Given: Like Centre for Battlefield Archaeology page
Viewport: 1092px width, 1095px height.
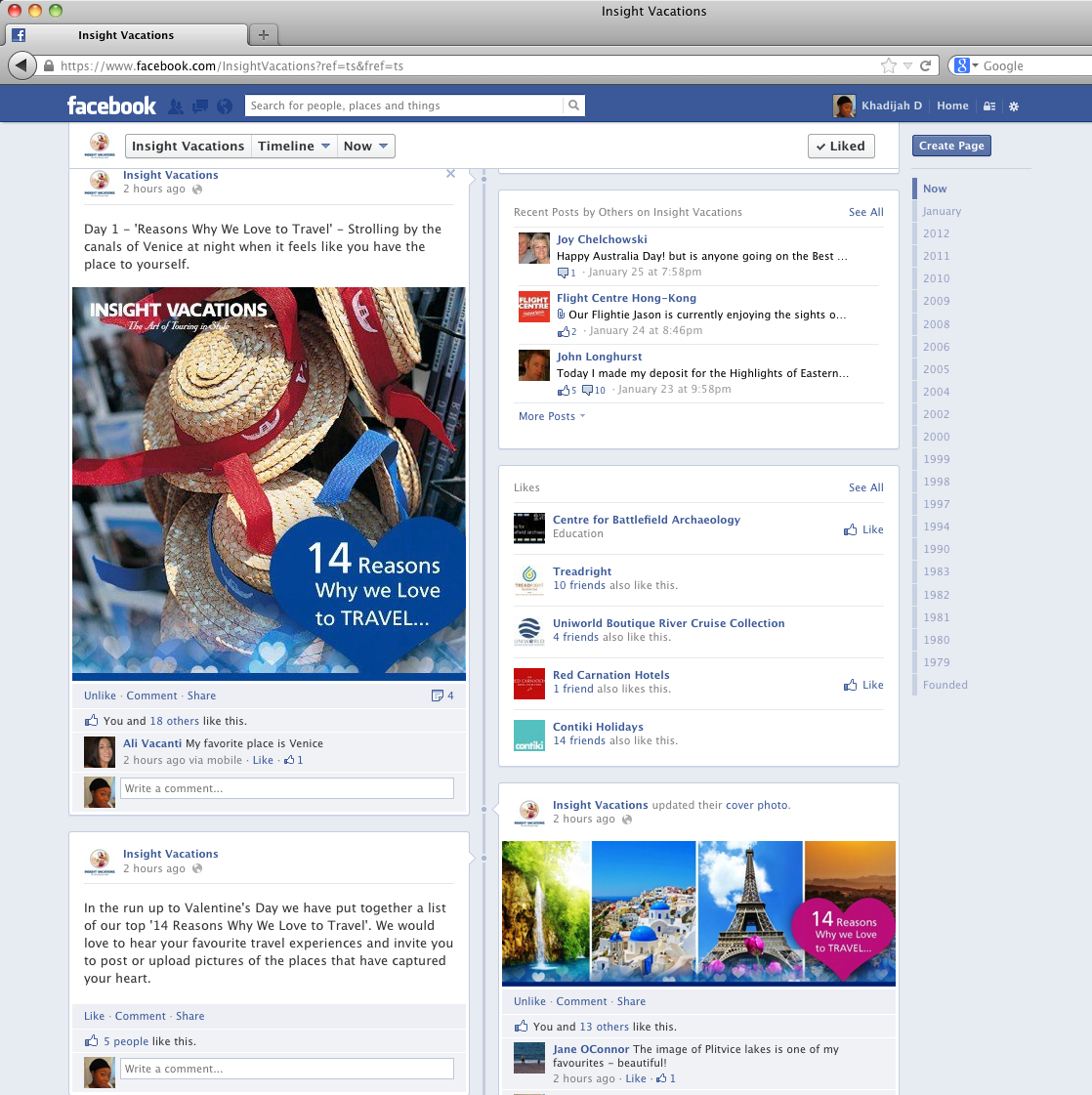Looking at the screenshot, I should pyautogui.click(x=864, y=529).
